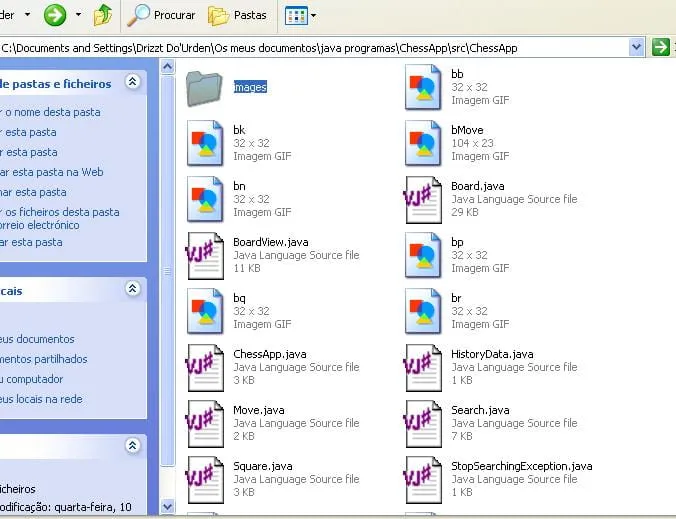Click the scroll down arrow of sidebar scrollbar
Screen dimensions: 676x519
[168, 506]
